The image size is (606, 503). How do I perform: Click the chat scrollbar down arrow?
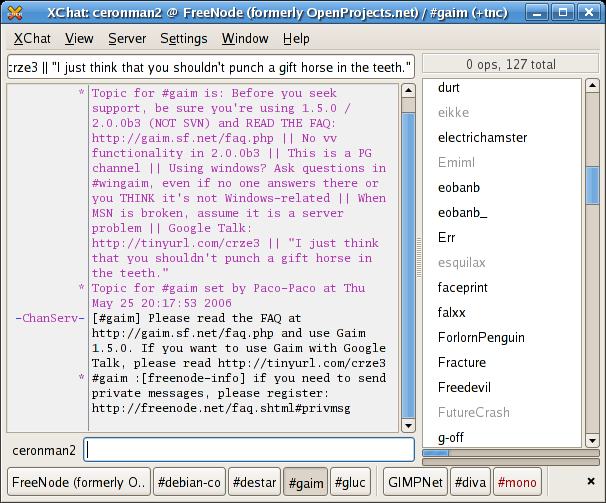tap(408, 425)
